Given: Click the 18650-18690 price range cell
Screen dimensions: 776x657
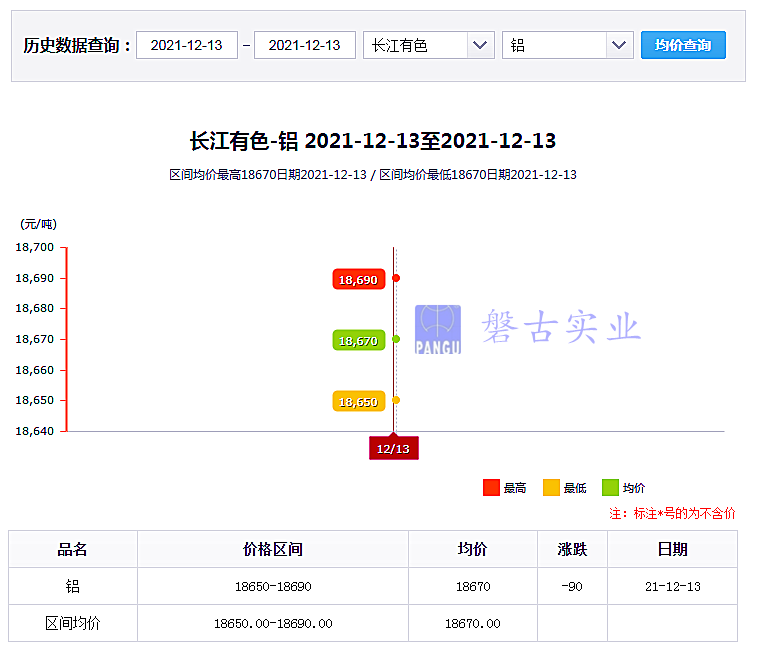Looking at the screenshot, I should pos(273,586).
